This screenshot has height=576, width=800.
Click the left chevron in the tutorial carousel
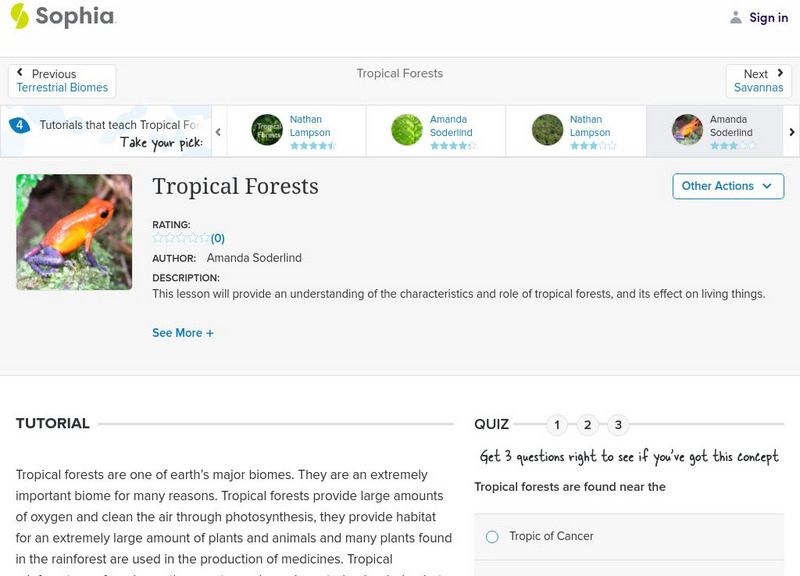(x=218, y=131)
